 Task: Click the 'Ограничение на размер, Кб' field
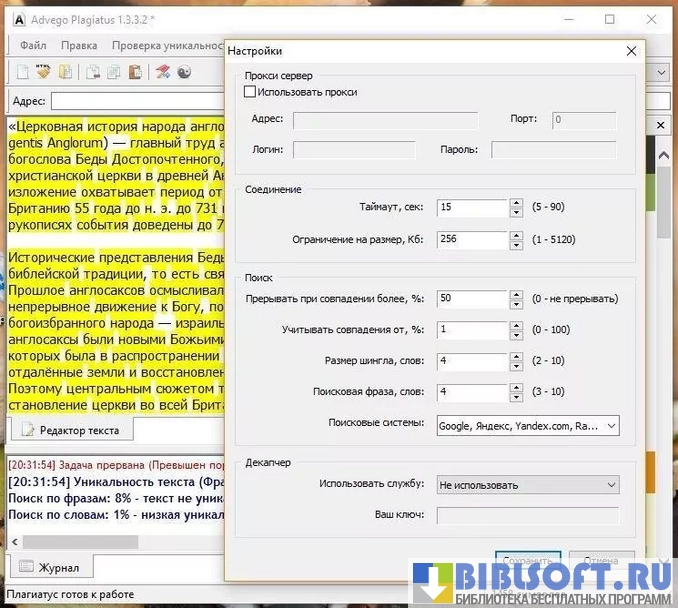coord(472,240)
